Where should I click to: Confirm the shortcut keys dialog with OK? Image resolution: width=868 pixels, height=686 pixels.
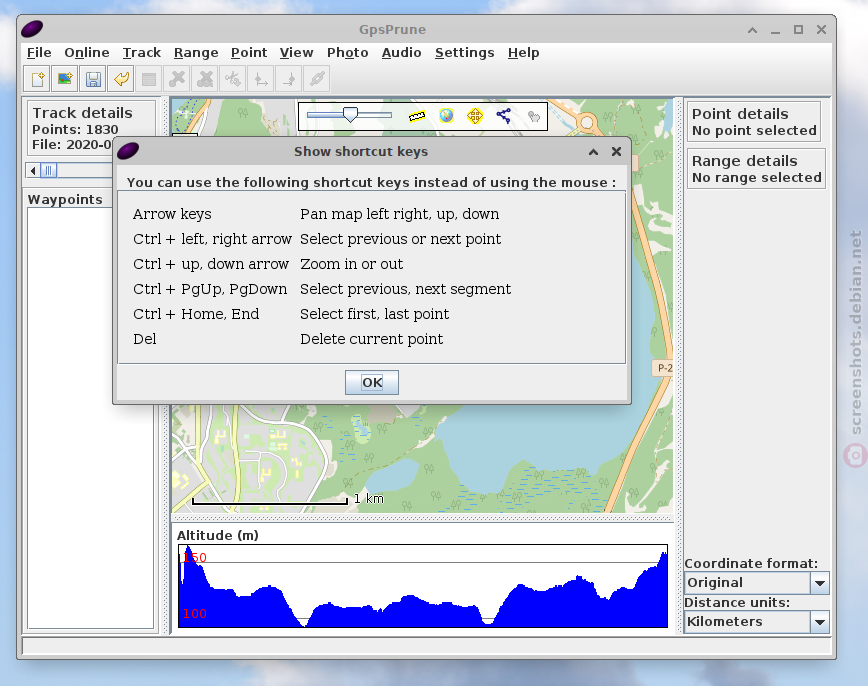[x=372, y=383]
